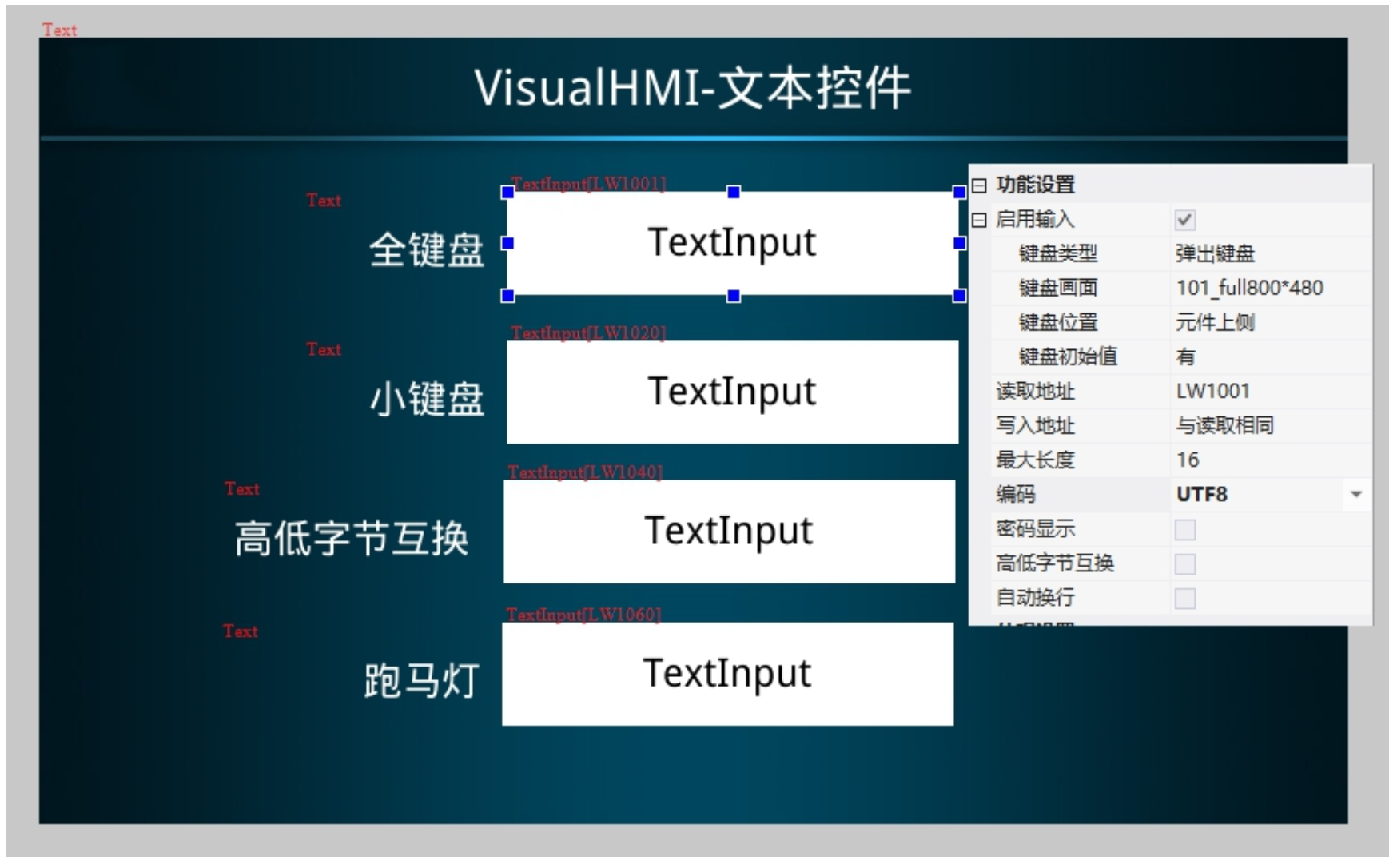
Task: Enable the 高低字节互换 checkbox
Action: (x=1184, y=564)
